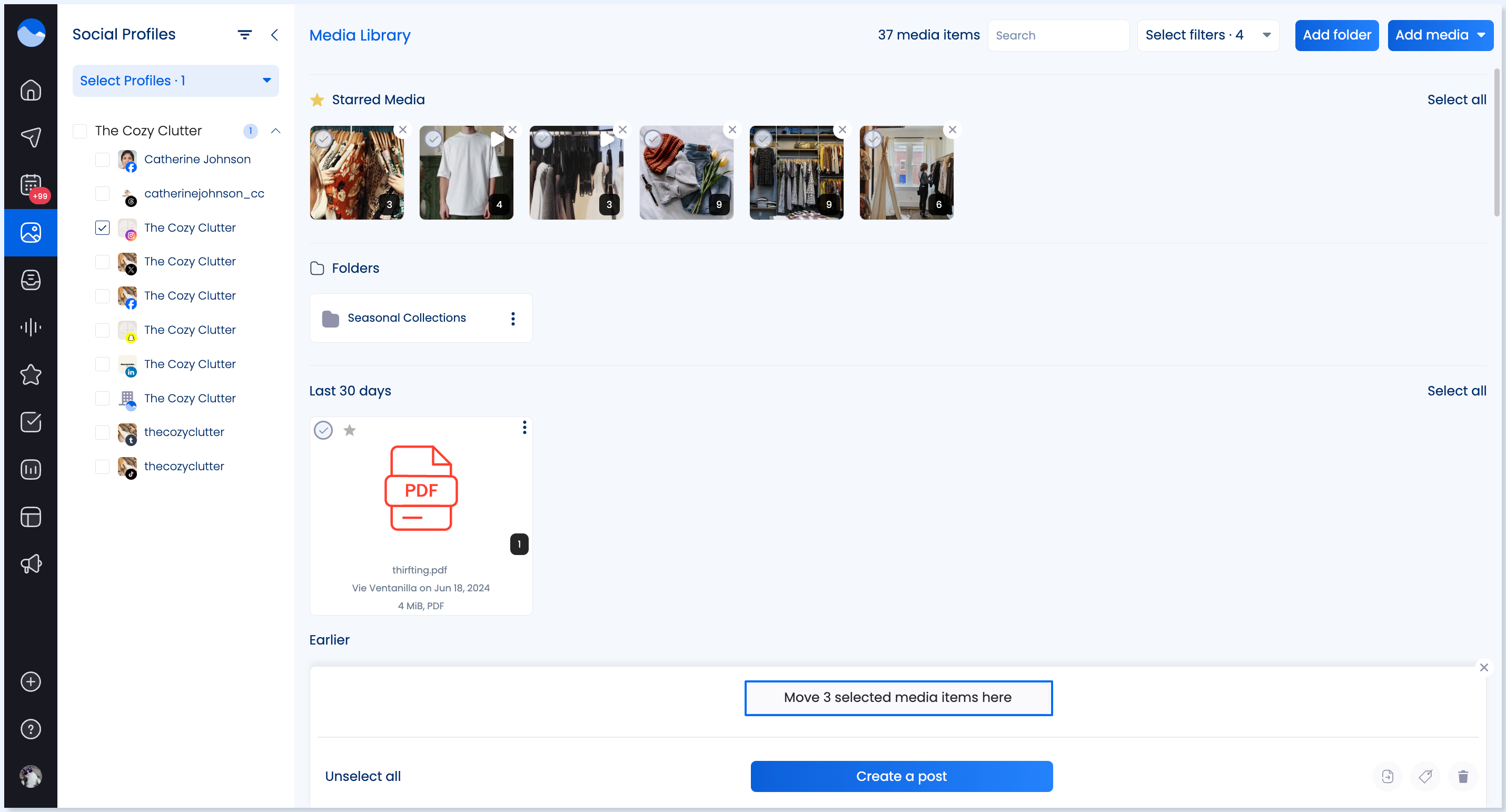
Task: Click the delete trash icon in the selection bar
Action: pos(1463,776)
